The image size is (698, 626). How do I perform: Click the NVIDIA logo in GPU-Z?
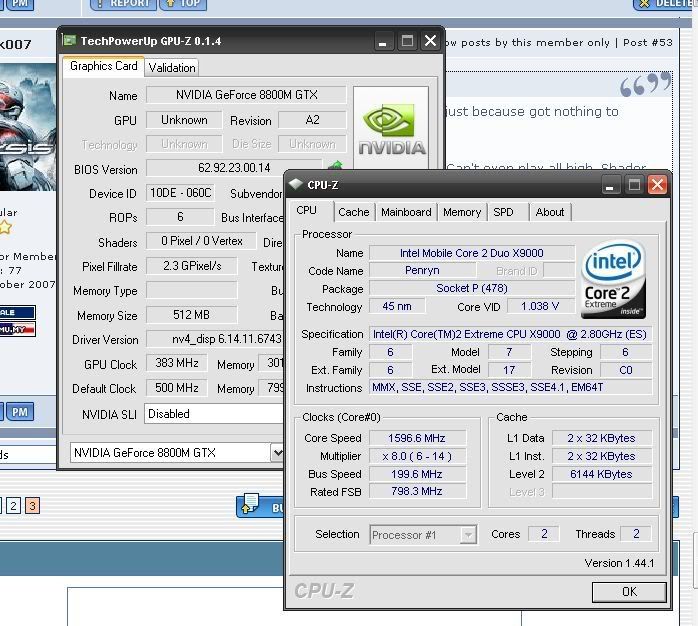(391, 131)
